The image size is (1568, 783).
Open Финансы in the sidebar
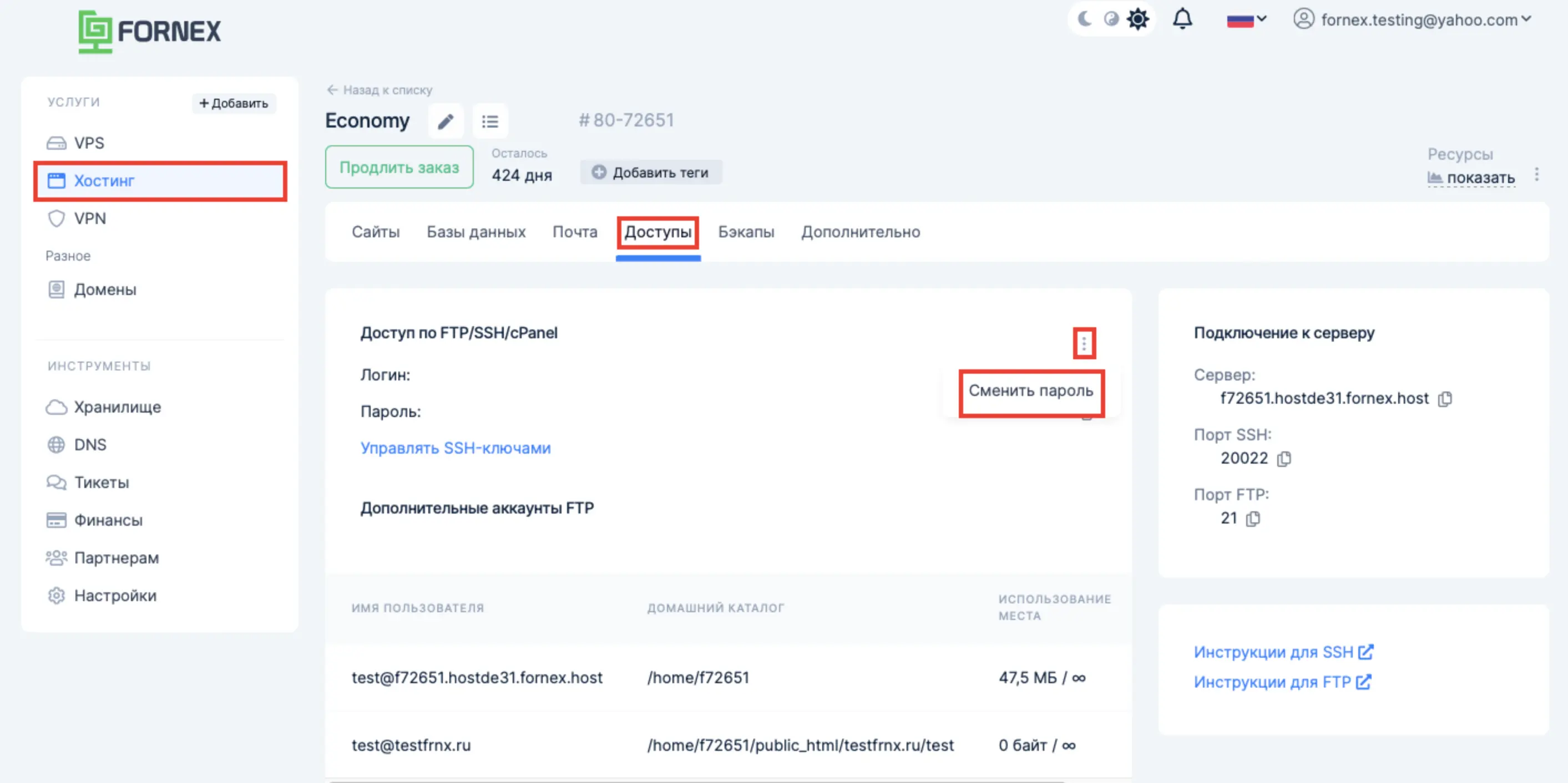coord(159,520)
